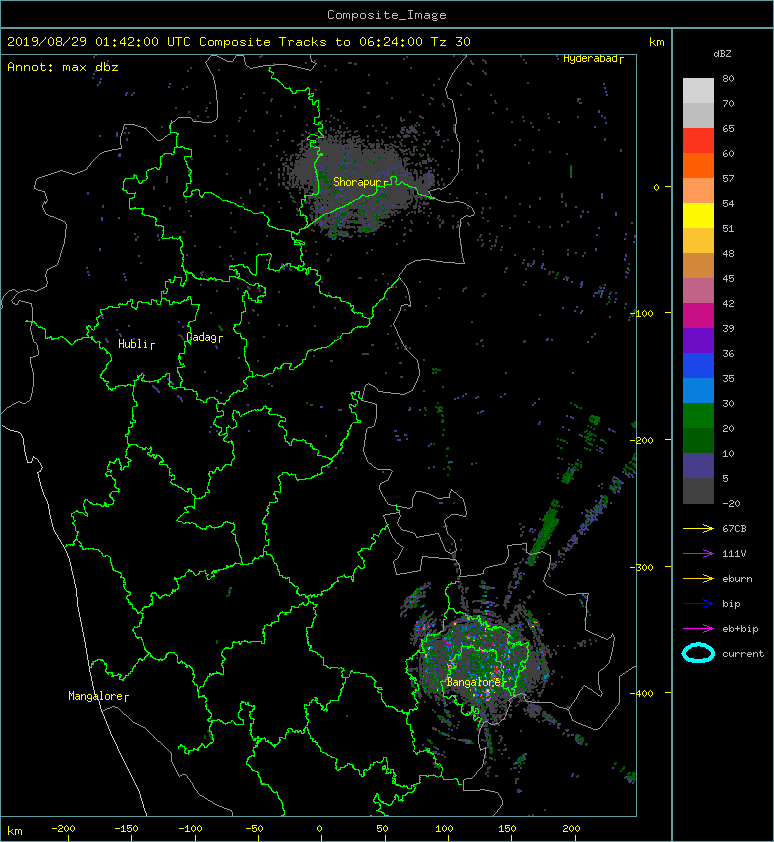Click the 45 dBZ scale value

[x=728, y=278]
